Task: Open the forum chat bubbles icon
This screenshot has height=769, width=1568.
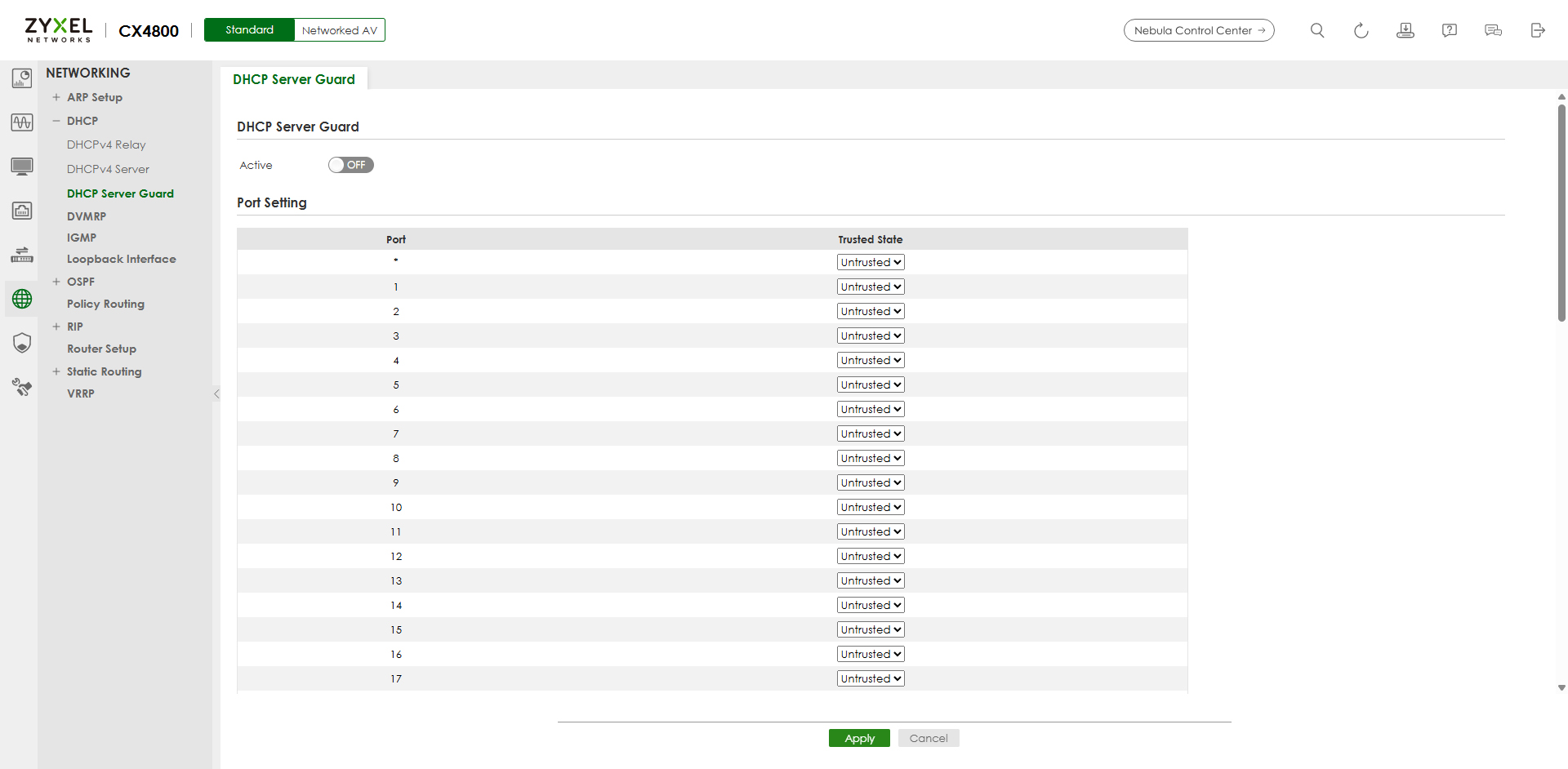Action: pos(1493,30)
